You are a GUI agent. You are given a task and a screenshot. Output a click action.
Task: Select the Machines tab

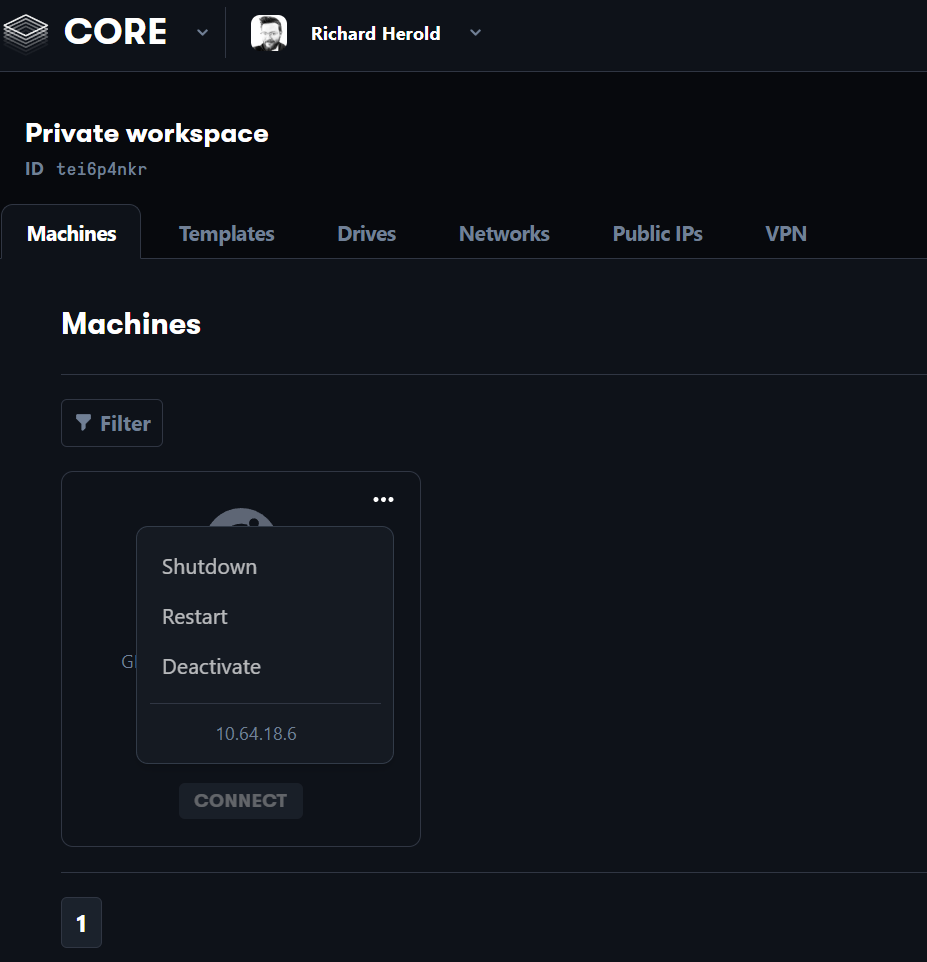coord(71,234)
